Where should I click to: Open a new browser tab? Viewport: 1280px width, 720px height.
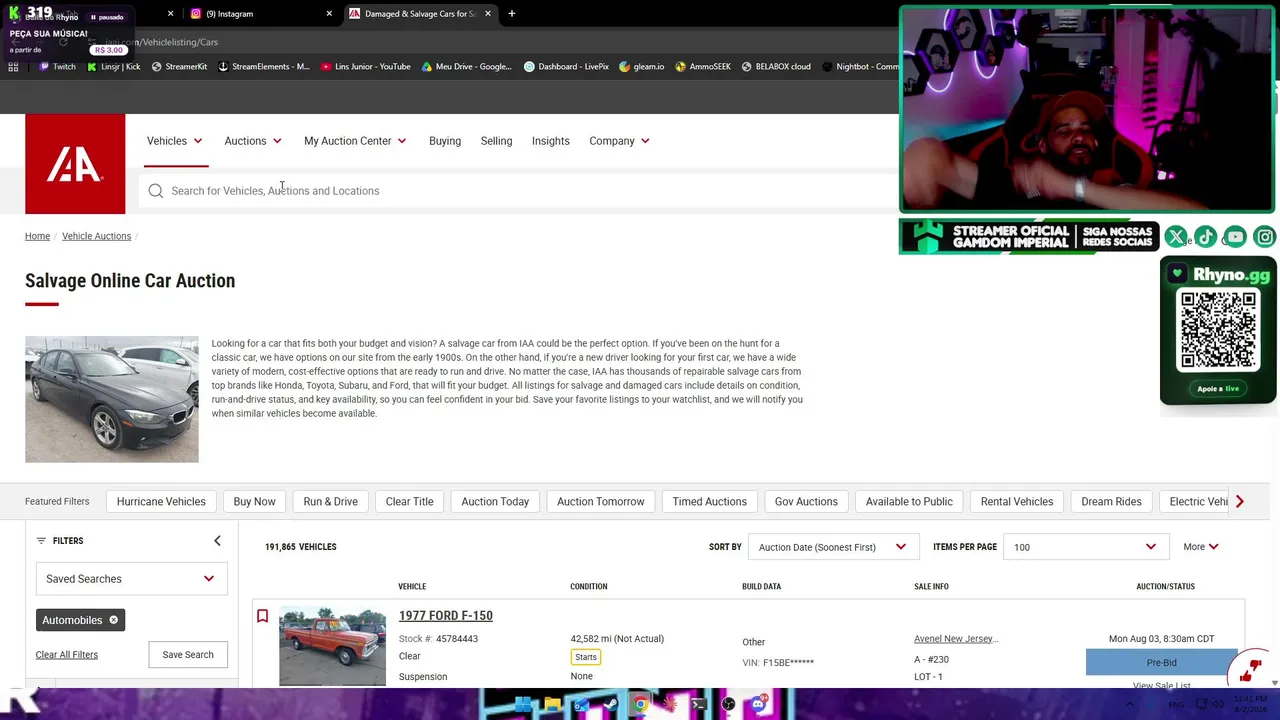511,14
